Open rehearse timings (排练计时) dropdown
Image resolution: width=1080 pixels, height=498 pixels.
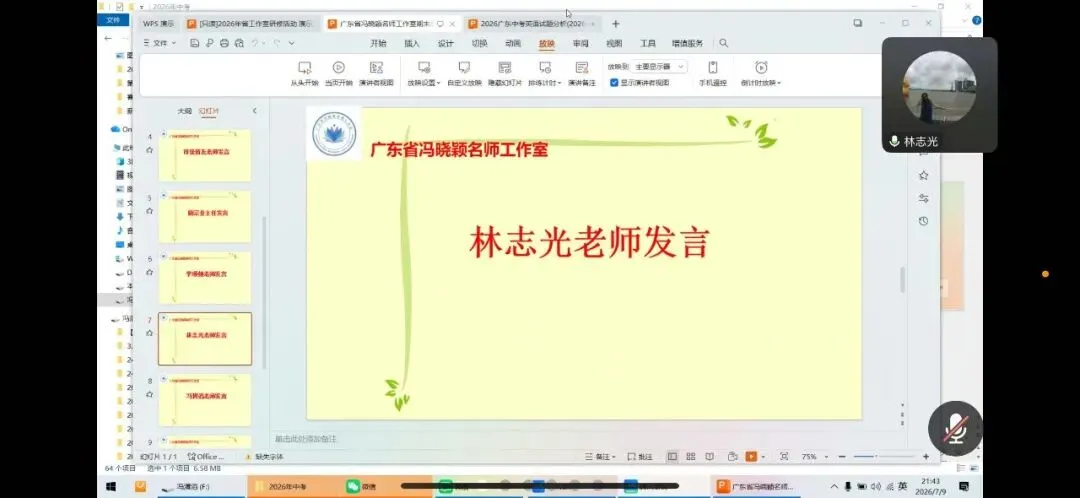click(x=545, y=74)
